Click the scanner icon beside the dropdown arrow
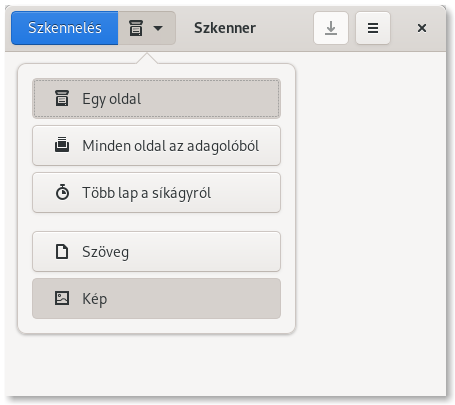 tap(136, 28)
